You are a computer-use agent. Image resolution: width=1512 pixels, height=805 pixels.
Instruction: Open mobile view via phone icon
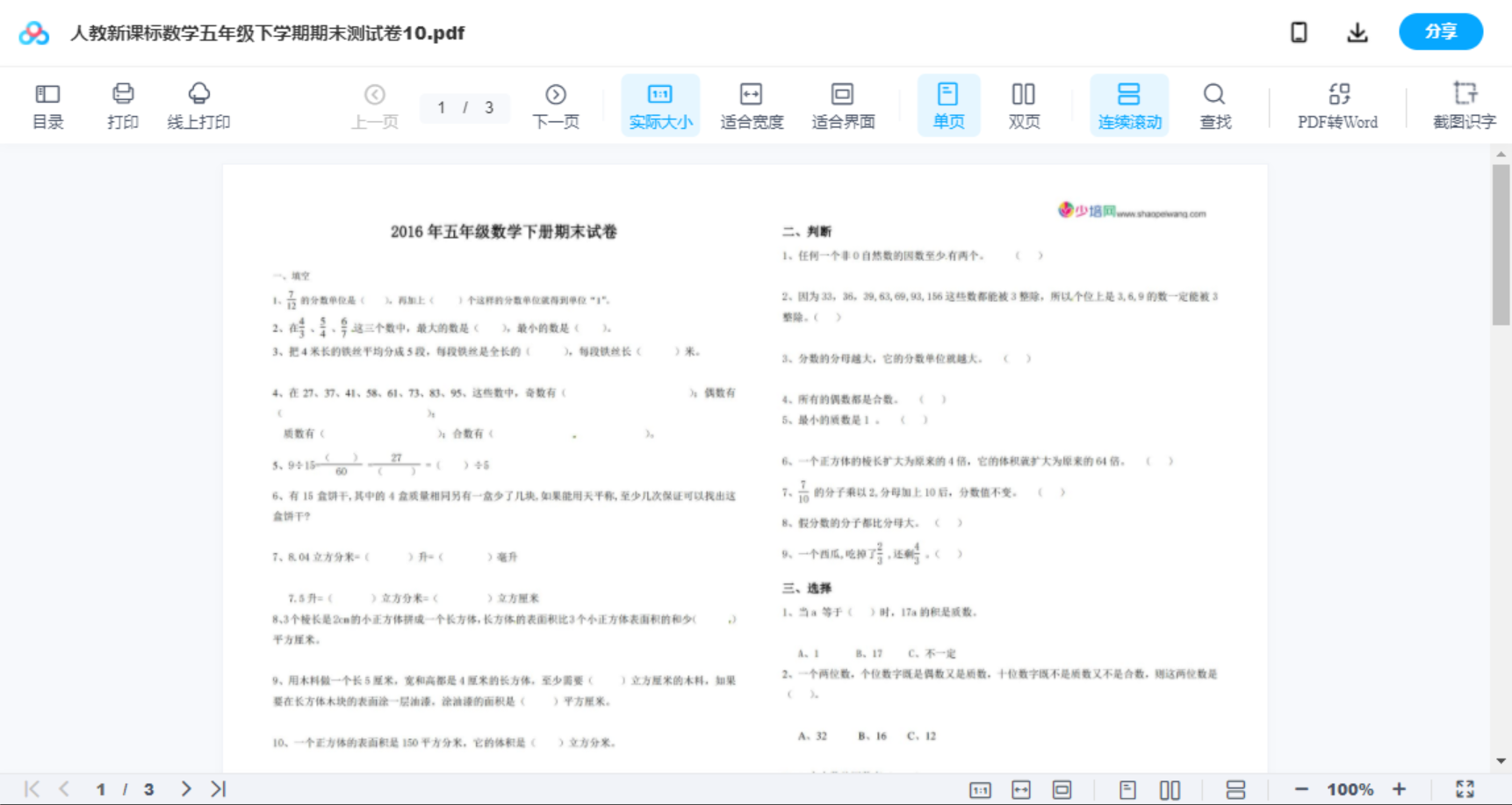tap(1298, 32)
